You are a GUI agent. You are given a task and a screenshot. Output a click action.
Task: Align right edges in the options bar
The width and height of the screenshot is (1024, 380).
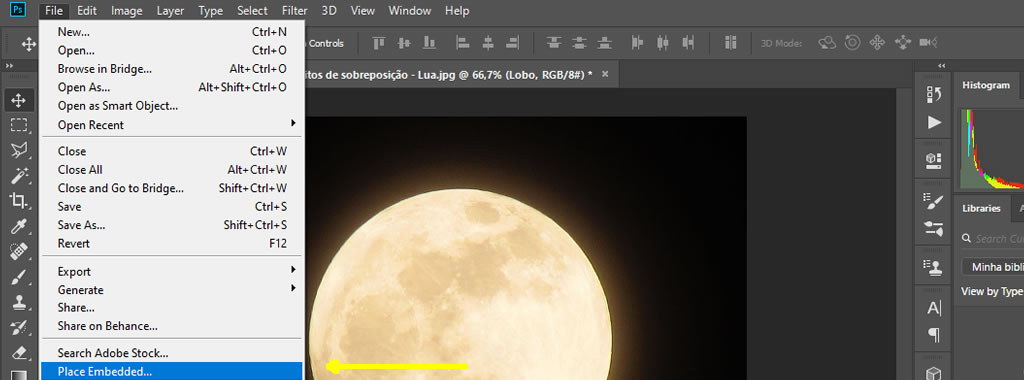pyautogui.click(x=513, y=43)
